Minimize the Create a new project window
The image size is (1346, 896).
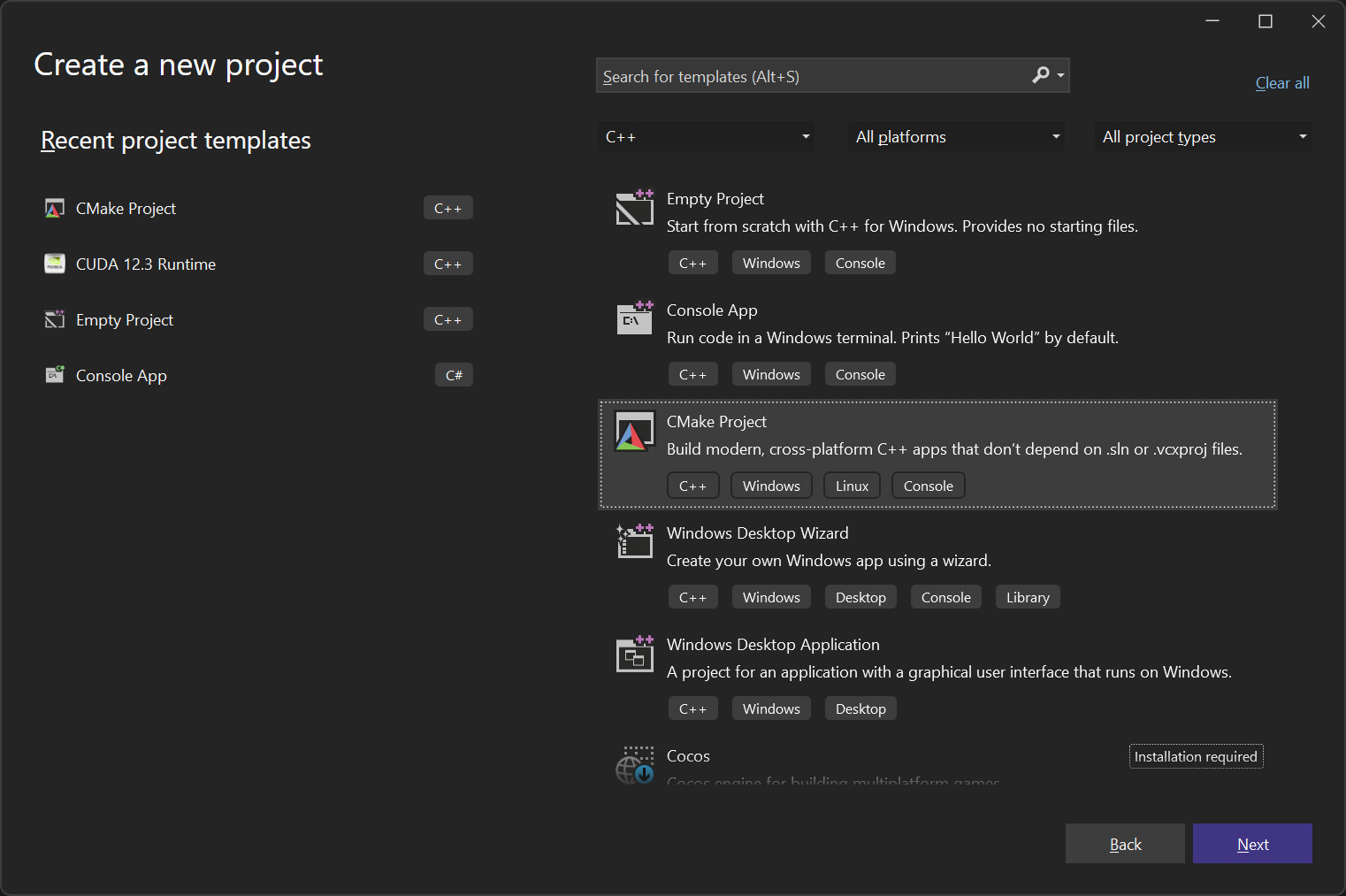[x=1212, y=21]
